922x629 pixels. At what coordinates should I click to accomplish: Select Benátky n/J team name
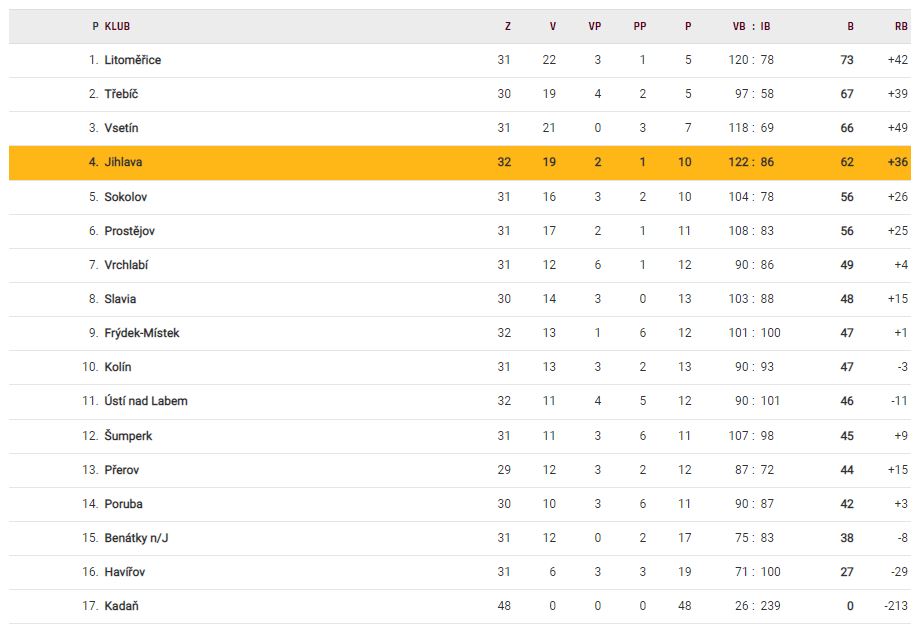point(138,538)
